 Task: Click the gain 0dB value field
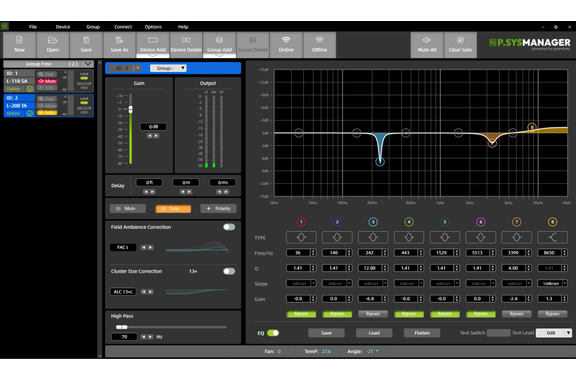tap(153, 127)
